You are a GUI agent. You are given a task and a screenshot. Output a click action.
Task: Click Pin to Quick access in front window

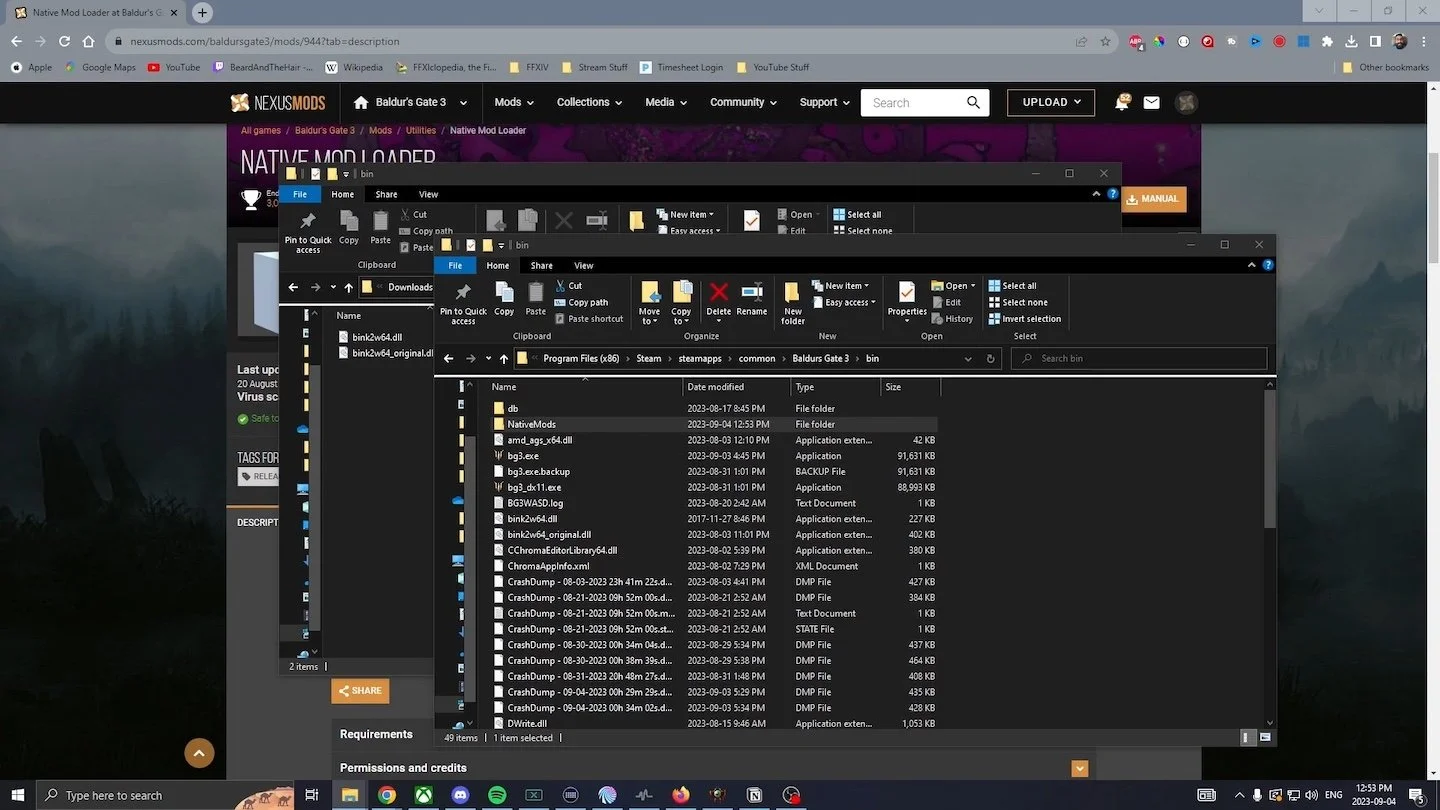(463, 302)
